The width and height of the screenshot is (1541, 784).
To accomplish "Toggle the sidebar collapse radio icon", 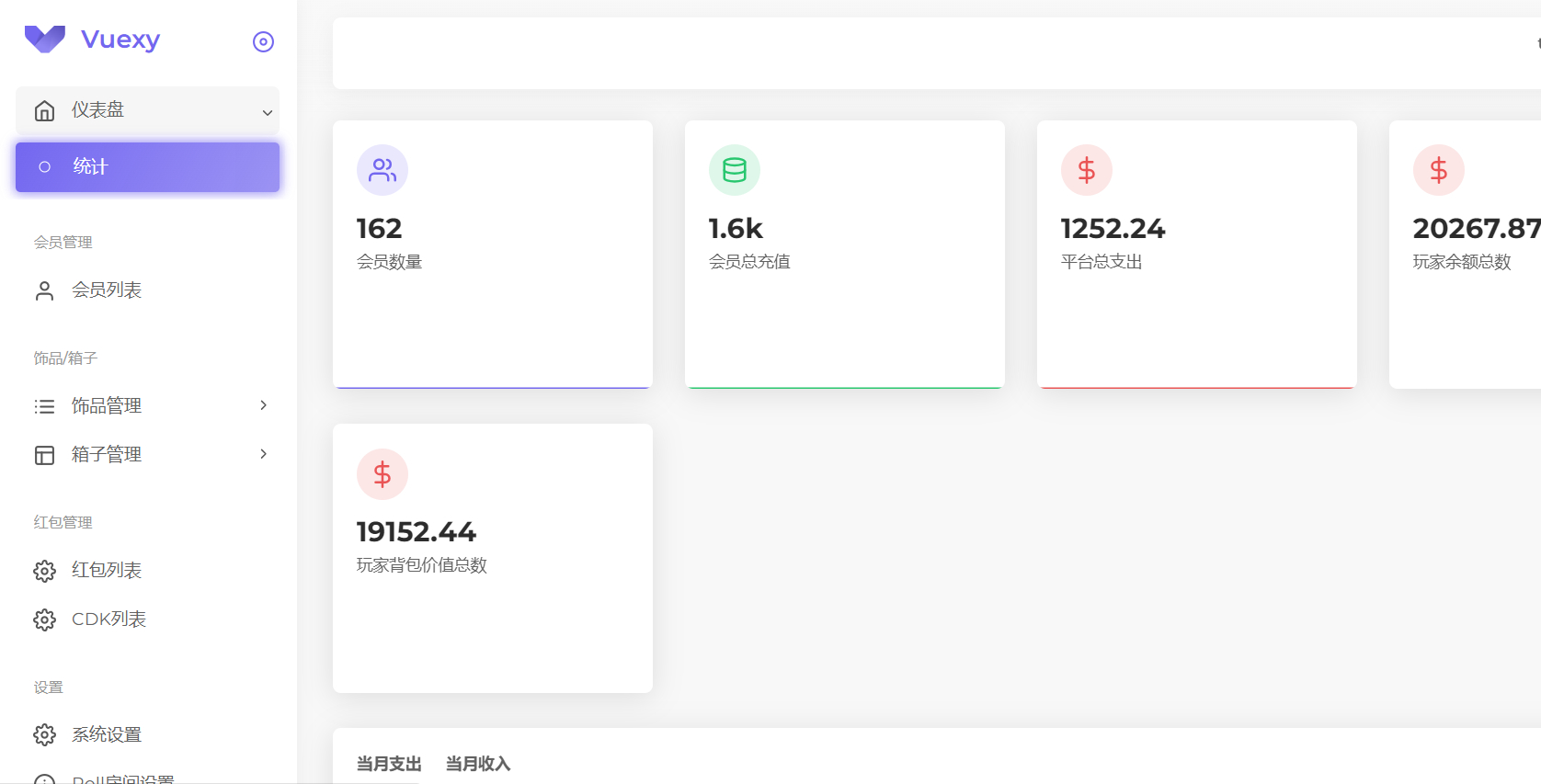I will (x=263, y=41).
